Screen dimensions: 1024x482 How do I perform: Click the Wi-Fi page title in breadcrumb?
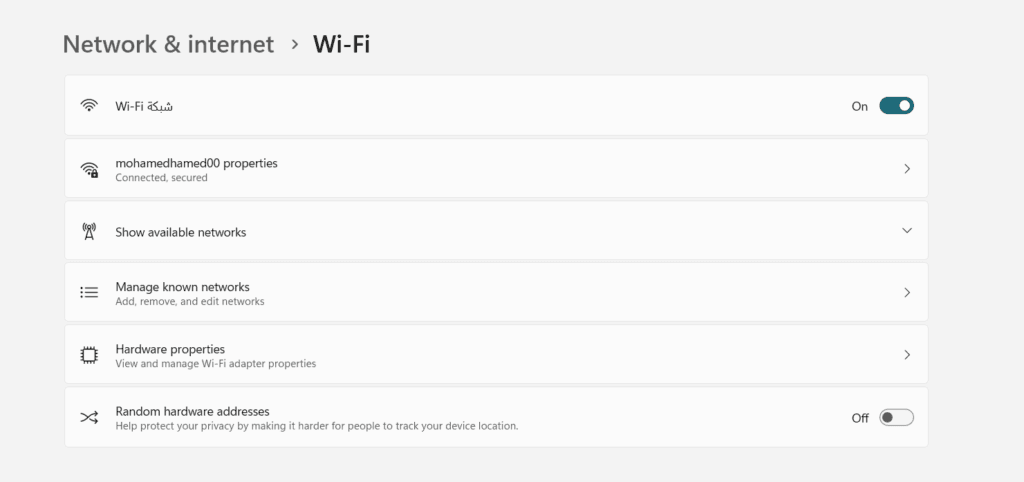coord(342,44)
